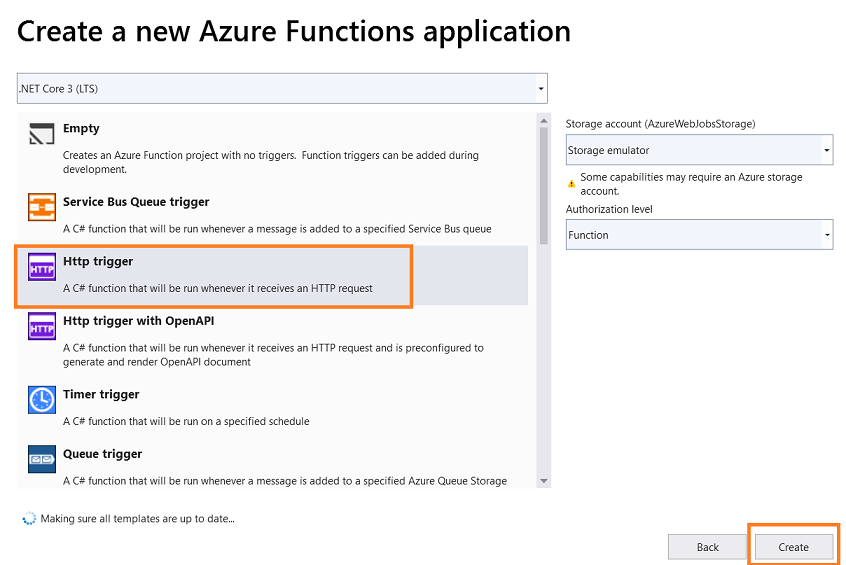The height and width of the screenshot is (565, 846).
Task: Select the Timer trigger title
Action: (101, 394)
